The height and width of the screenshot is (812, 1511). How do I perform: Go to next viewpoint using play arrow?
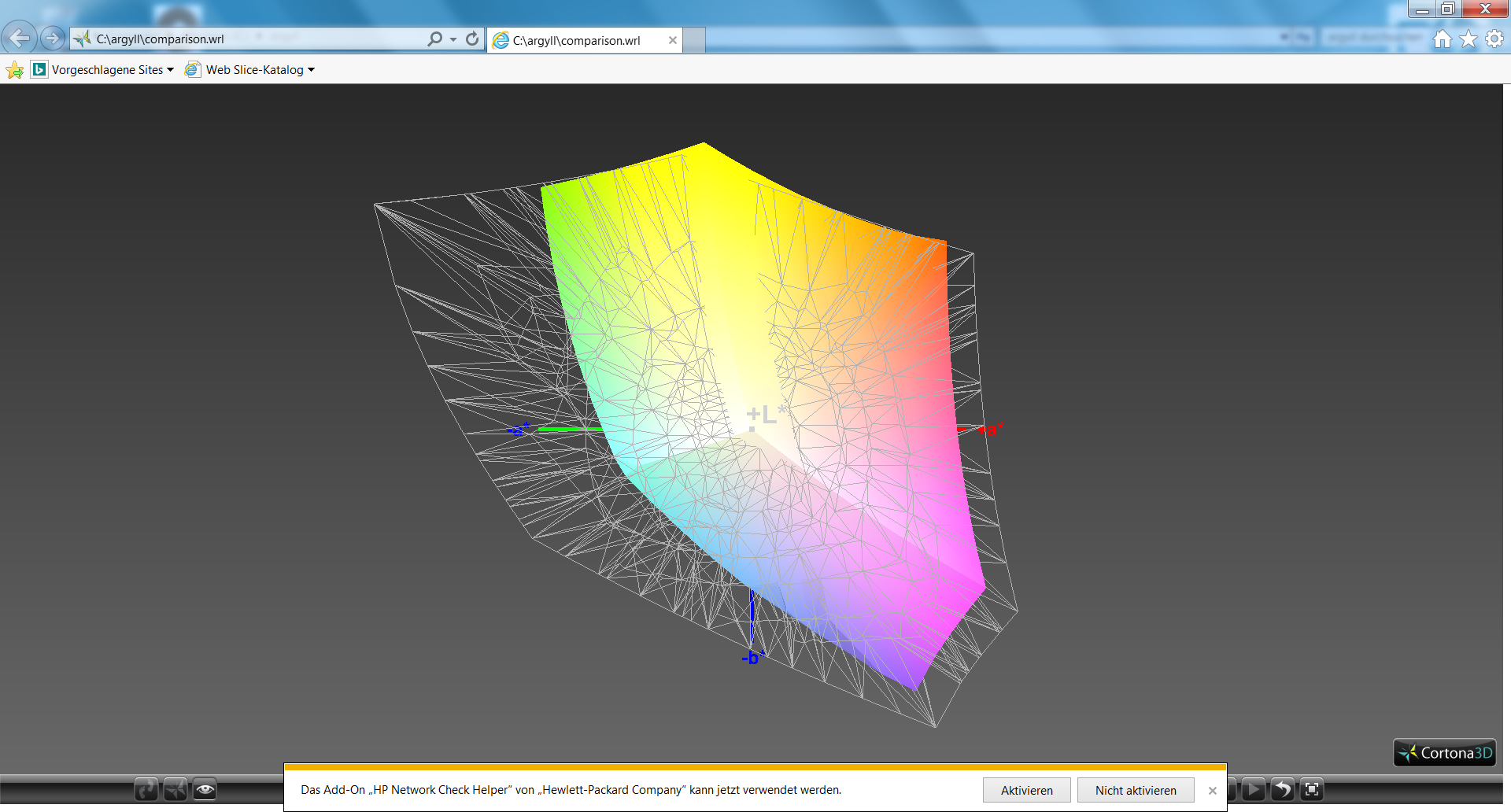[x=1254, y=789]
